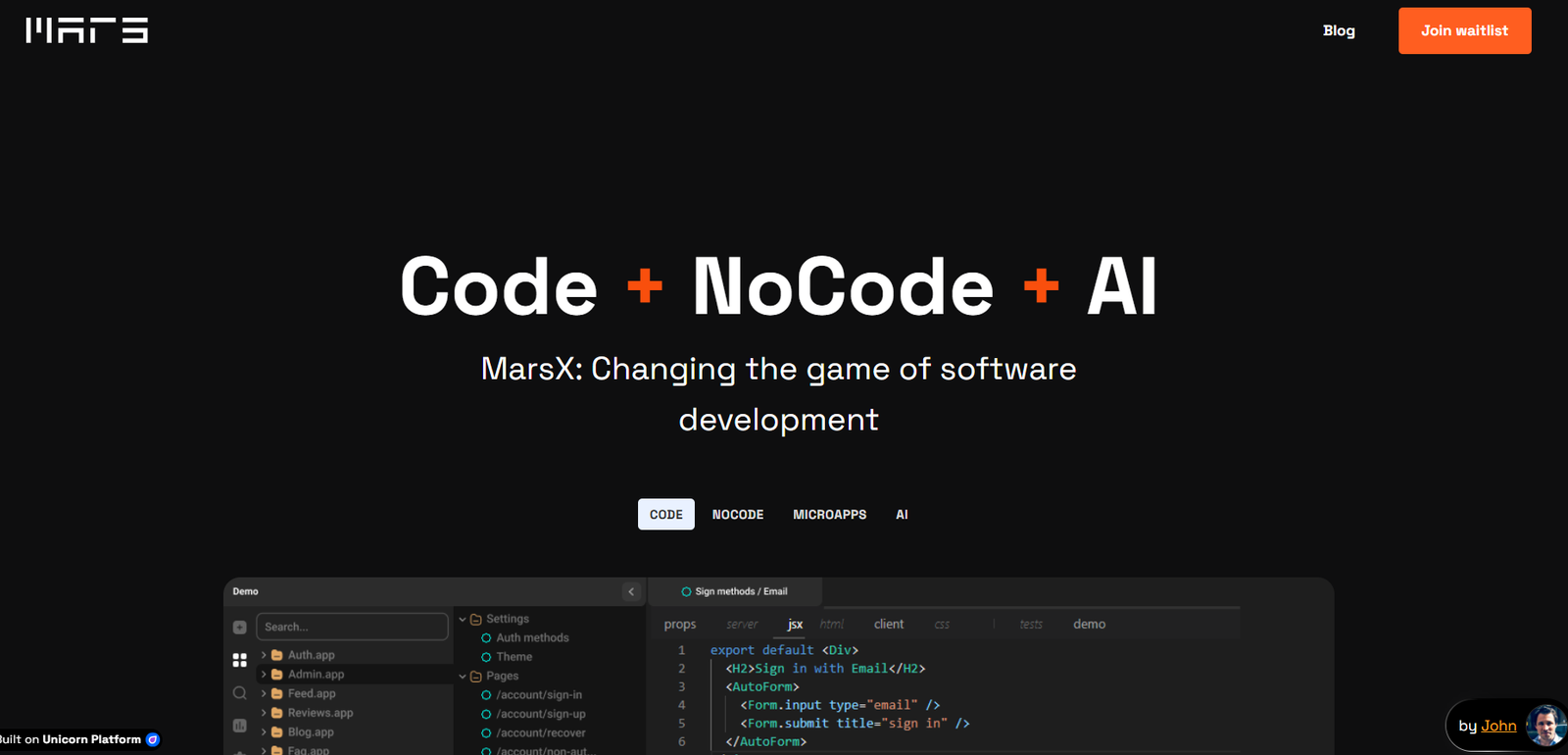Click the Search input field
The height and width of the screenshot is (755, 1568).
352,627
